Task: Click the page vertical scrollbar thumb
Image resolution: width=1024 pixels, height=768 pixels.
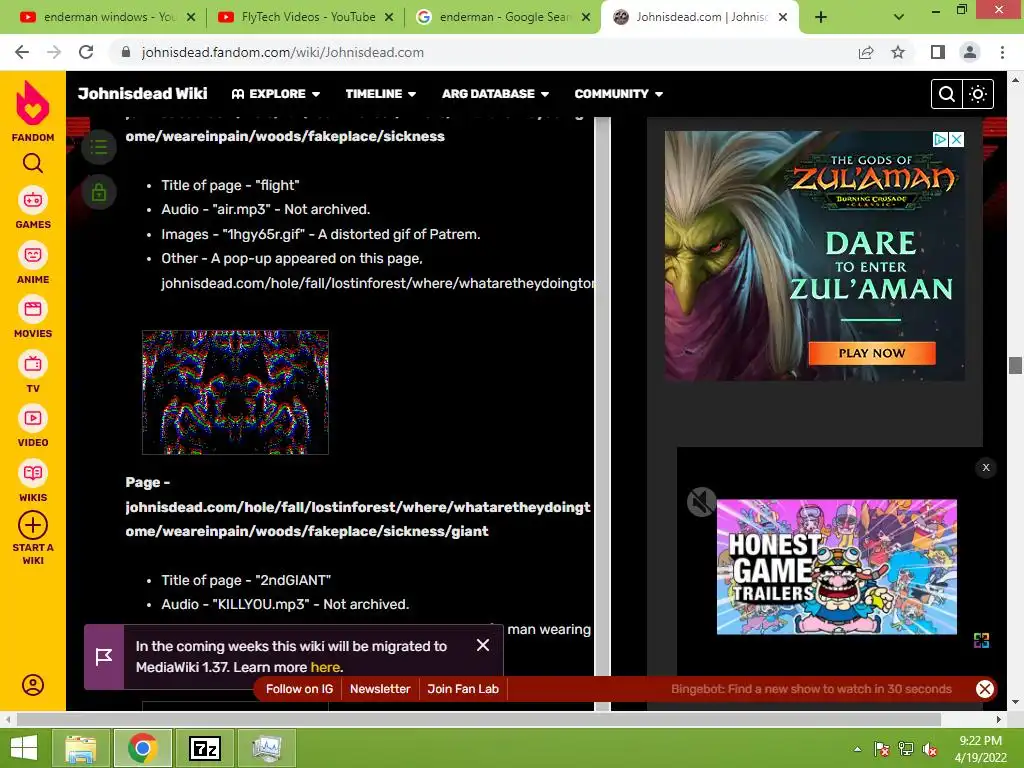Action: point(1014,365)
